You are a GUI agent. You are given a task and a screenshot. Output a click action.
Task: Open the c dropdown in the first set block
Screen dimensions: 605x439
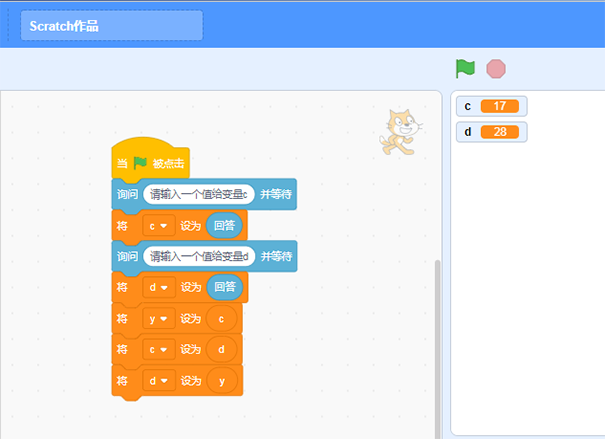(x=159, y=225)
